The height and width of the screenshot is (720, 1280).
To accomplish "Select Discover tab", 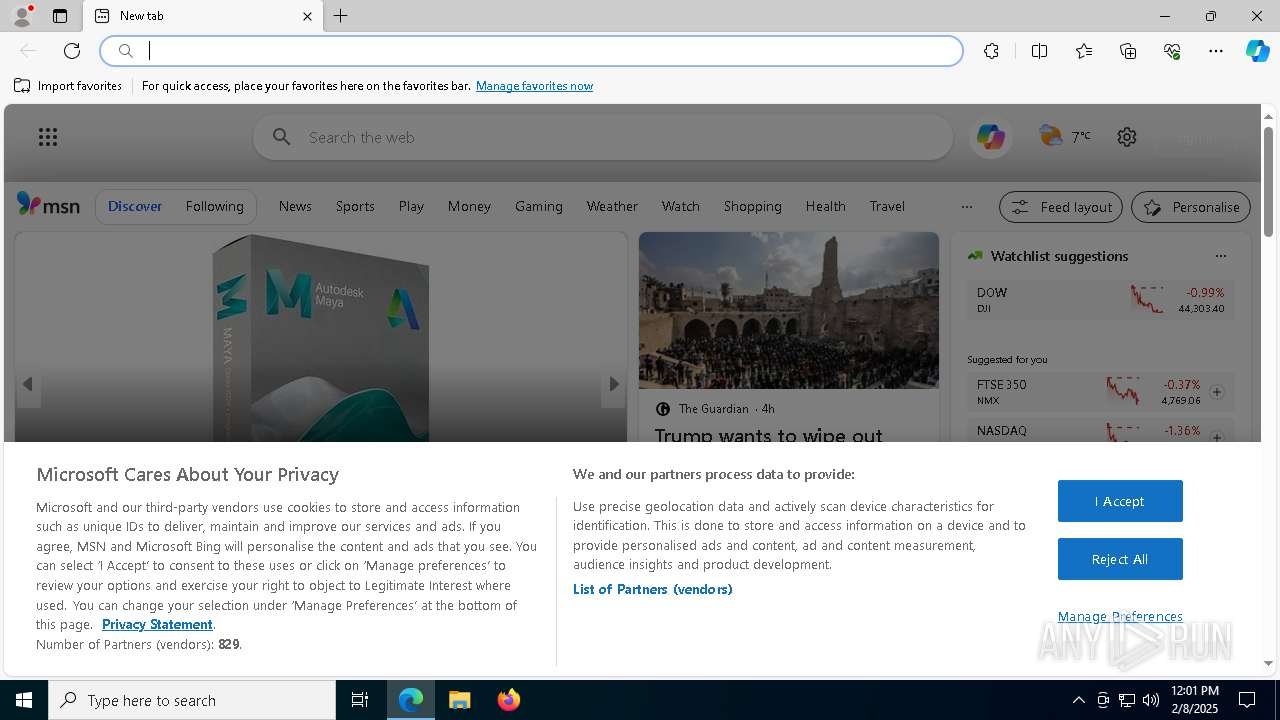I will coord(135,206).
